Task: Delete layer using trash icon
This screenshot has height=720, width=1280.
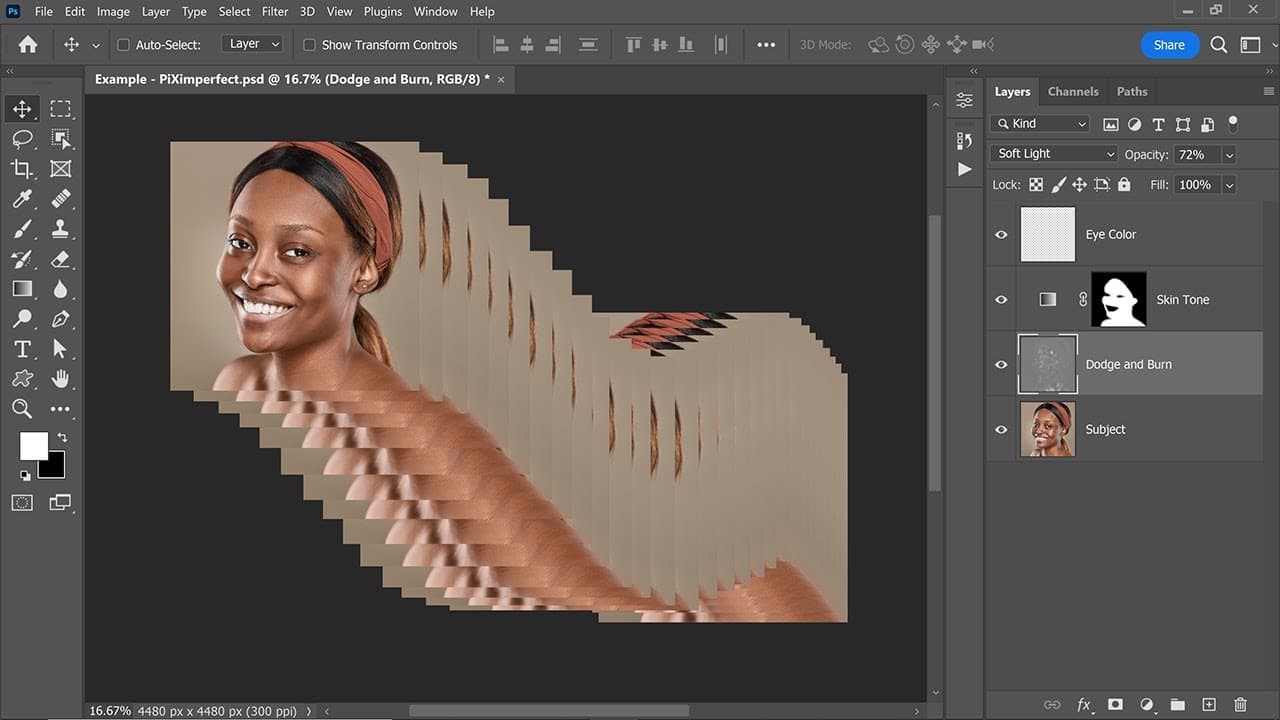Action: [1240, 705]
